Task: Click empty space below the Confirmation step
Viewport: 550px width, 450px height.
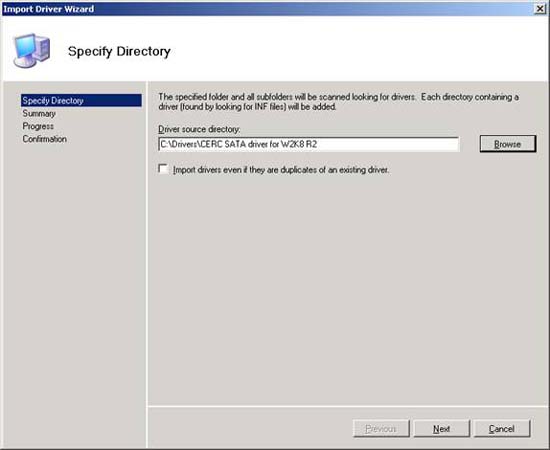Action: 75,281
